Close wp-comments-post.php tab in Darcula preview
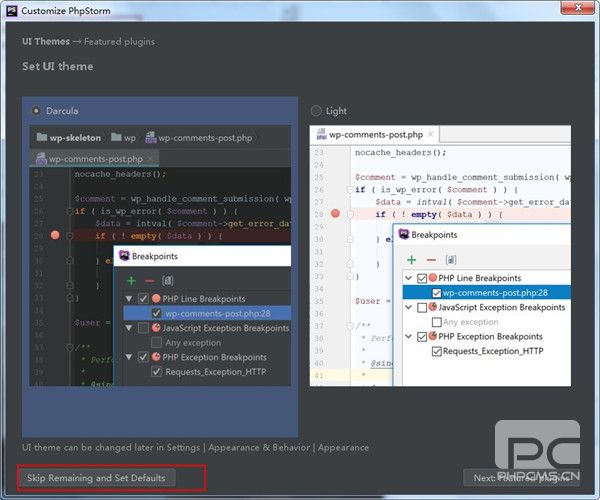This screenshot has height=500, width=600. [x=151, y=159]
